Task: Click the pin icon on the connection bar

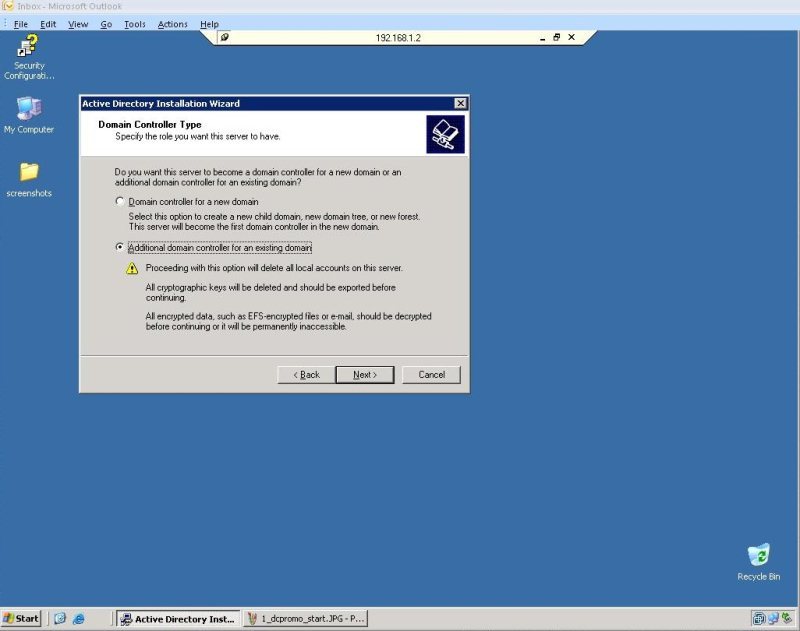Action: pos(224,37)
